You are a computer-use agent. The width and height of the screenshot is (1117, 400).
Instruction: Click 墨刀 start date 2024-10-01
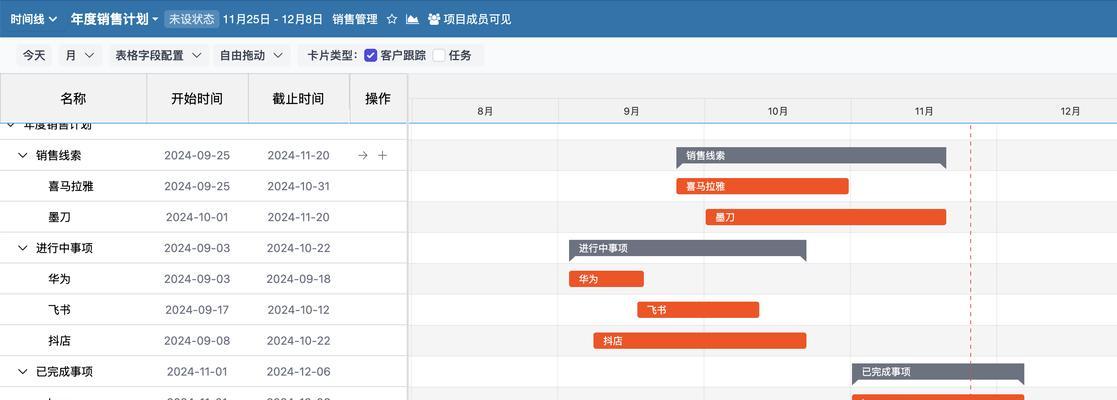point(197,217)
